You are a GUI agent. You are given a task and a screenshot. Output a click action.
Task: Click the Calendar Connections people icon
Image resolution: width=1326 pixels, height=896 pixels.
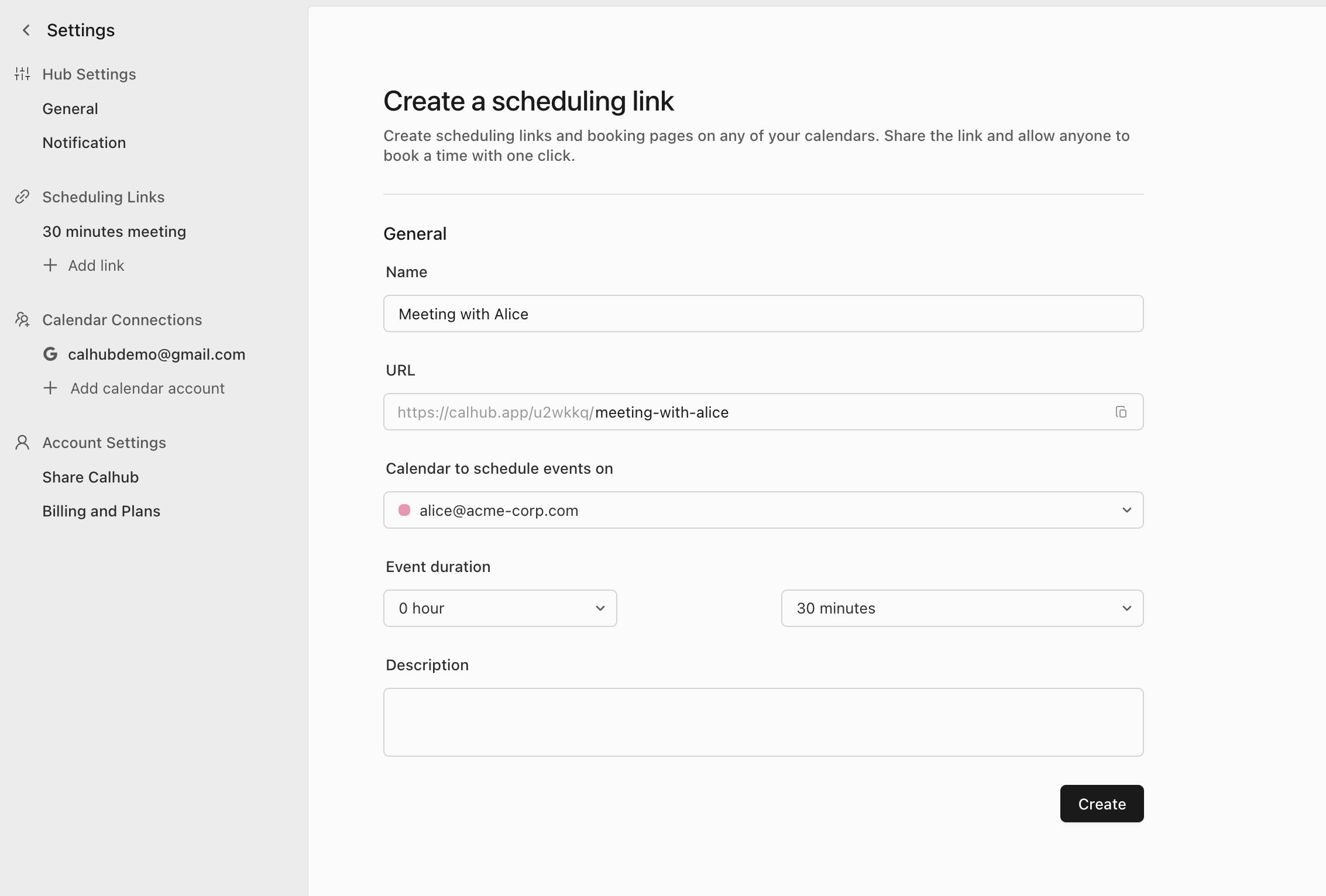point(22,320)
